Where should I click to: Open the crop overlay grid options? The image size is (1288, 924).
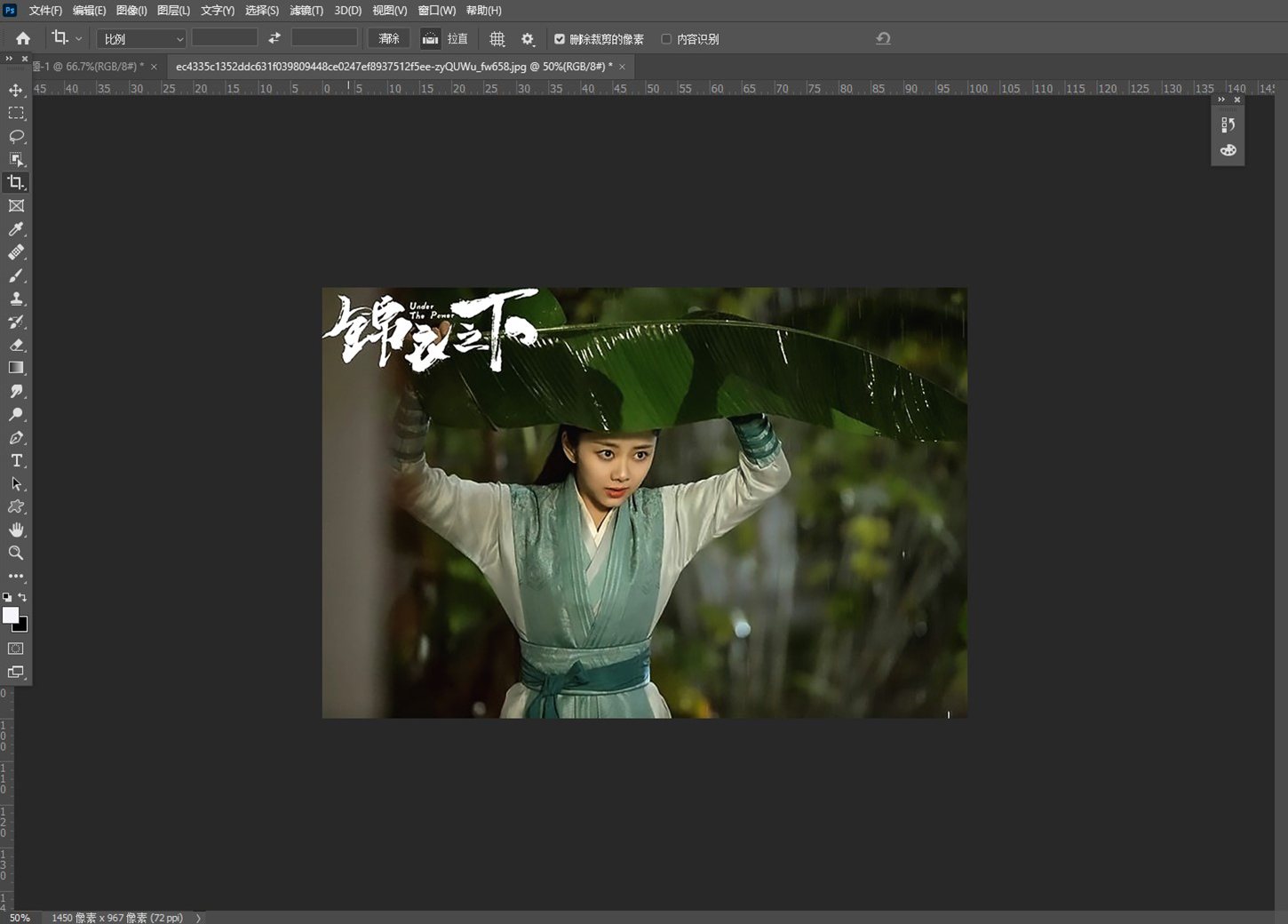[x=497, y=38]
